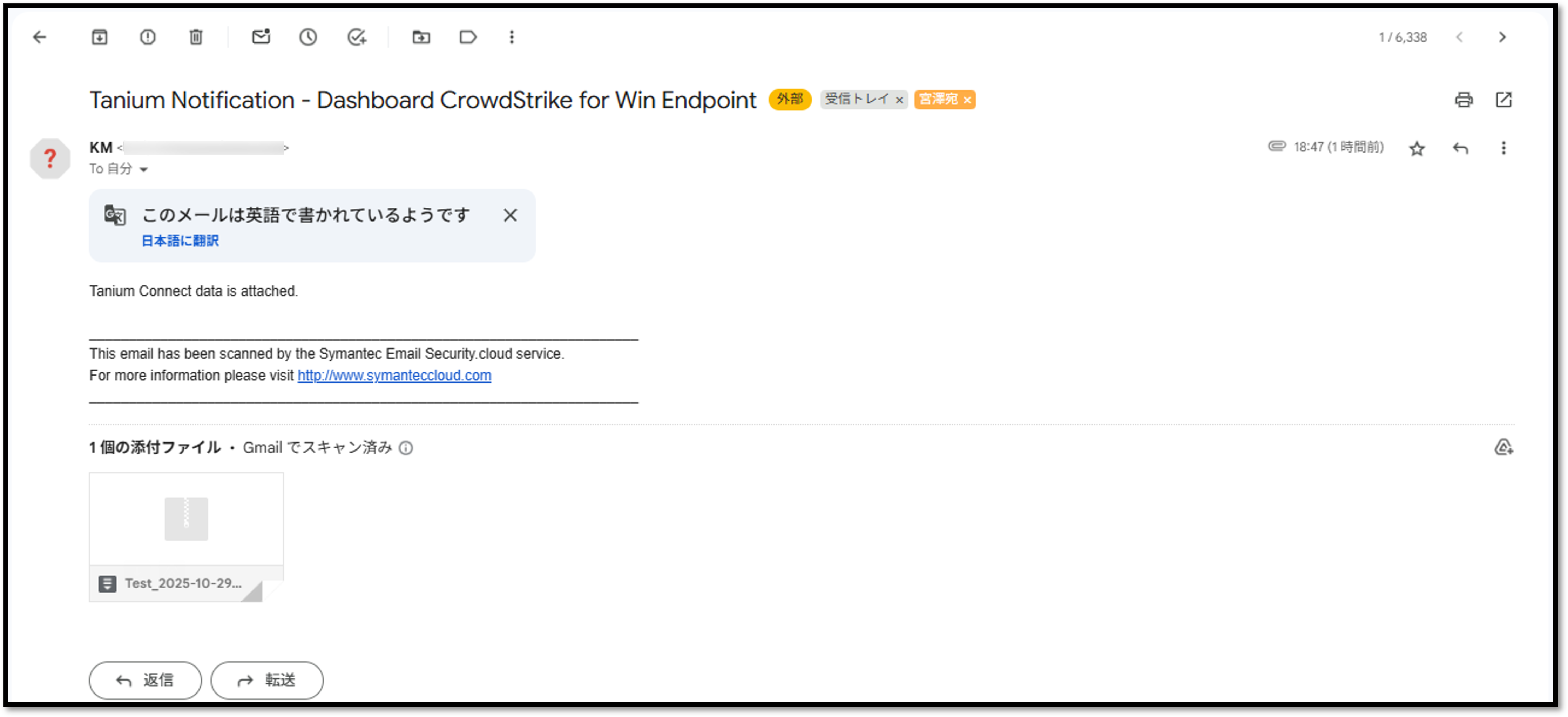Image resolution: width=1568 pixels, height=717 pixels.
Task: Open email in a new window
Action: point(1503,100)
